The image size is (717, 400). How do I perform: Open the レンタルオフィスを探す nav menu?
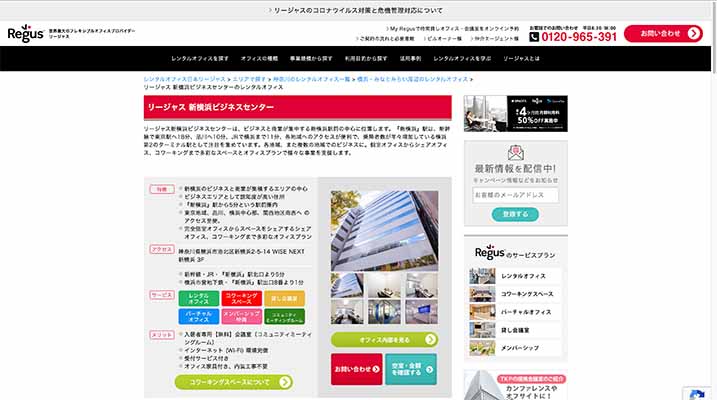[200, 59]
